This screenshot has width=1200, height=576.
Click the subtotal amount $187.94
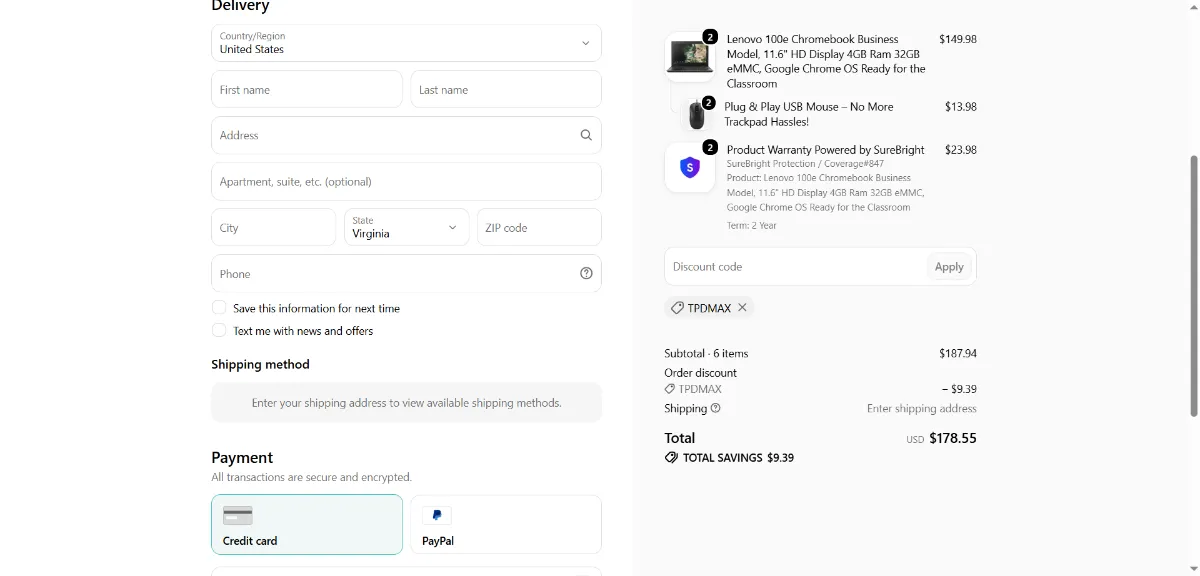(958, 353)
